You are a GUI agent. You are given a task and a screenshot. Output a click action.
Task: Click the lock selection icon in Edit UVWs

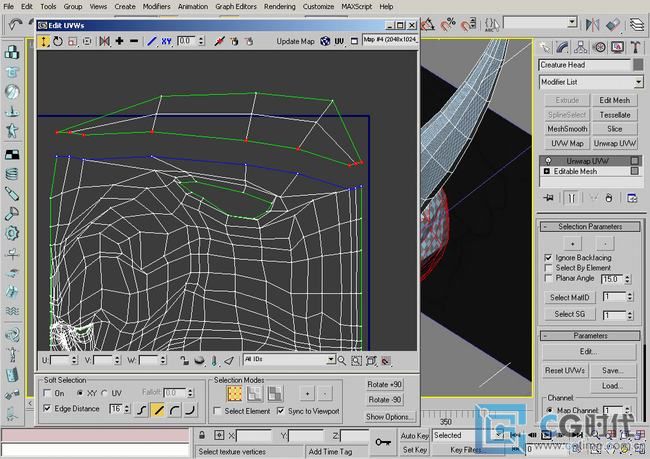click(x=184, y=361)
